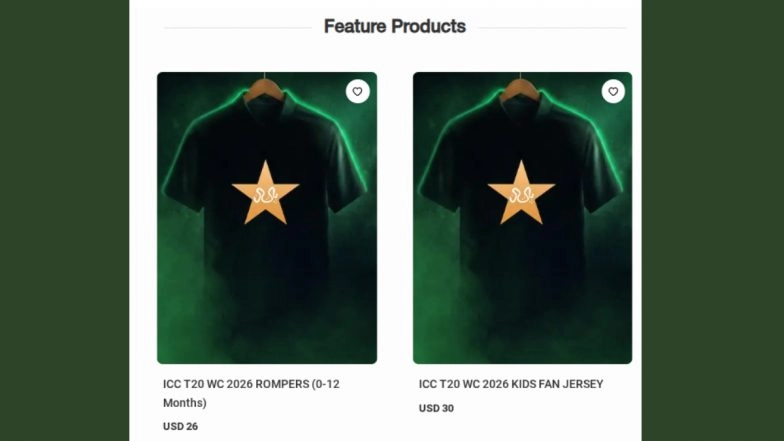Click heart icon on Kids Fan Jersey card

613,92
